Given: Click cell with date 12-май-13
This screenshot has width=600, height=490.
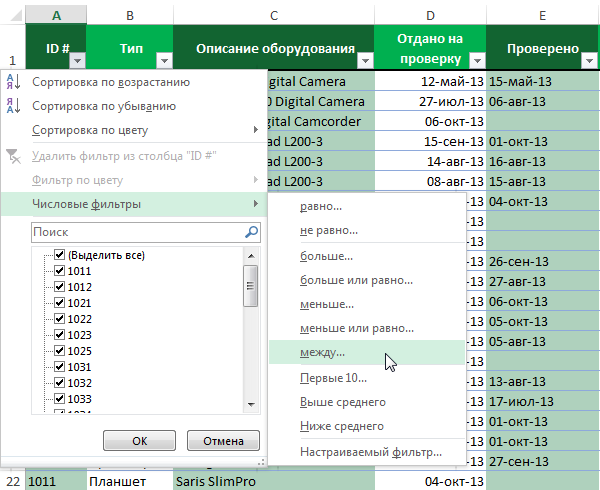Looking at the screenshot, I should pos(430,81).
